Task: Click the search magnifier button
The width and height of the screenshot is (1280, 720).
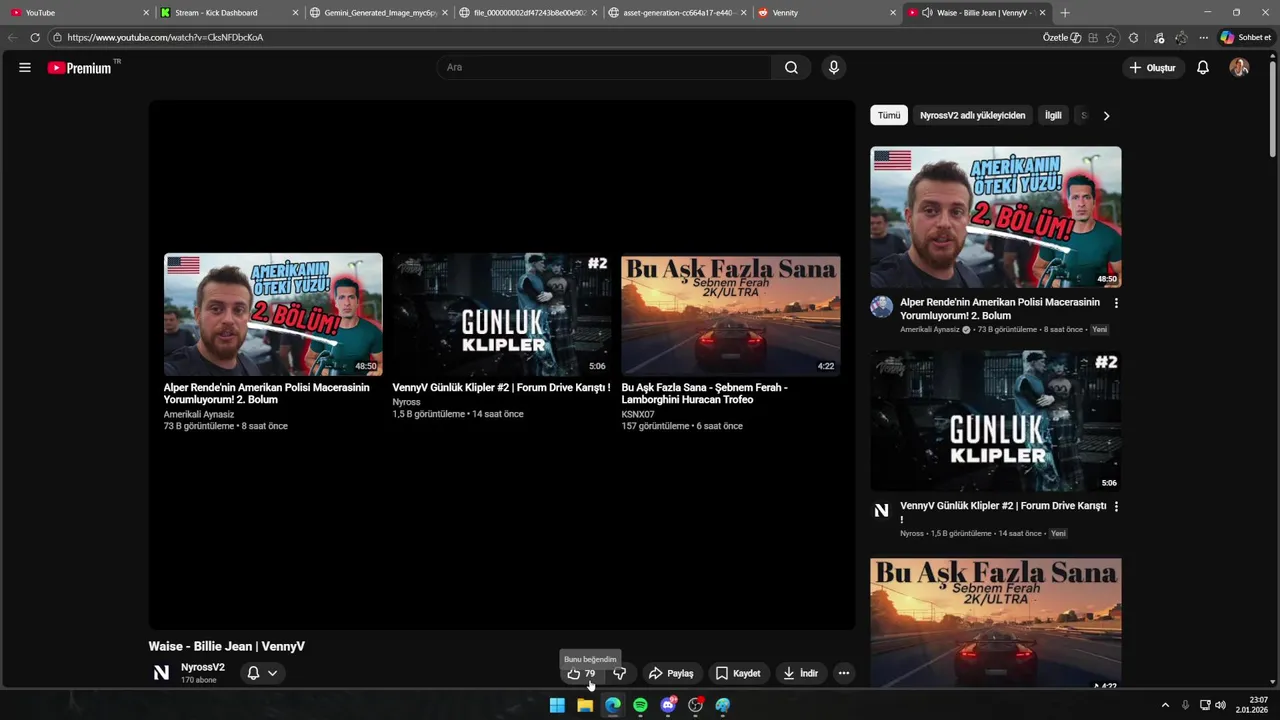Action: pyautogui.click(x=791, y=68)
